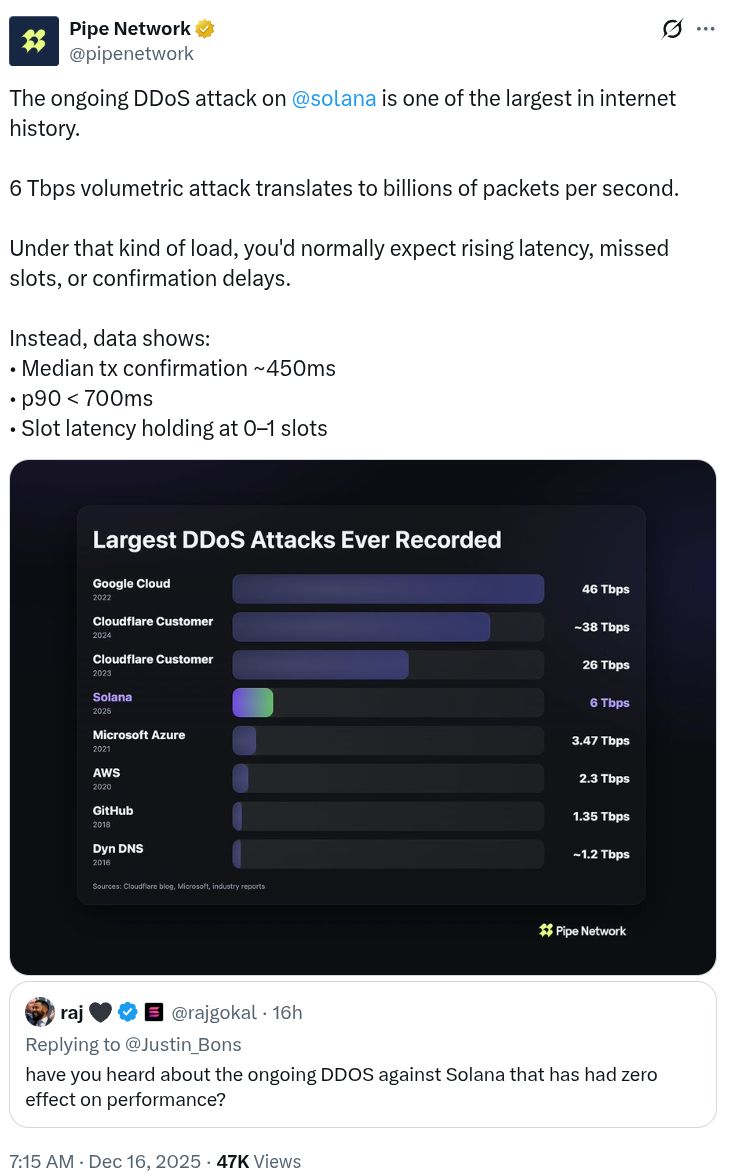Screen dimensions: 732x1174
Task: Click the @solana mention link
Action: pos(334,98)
